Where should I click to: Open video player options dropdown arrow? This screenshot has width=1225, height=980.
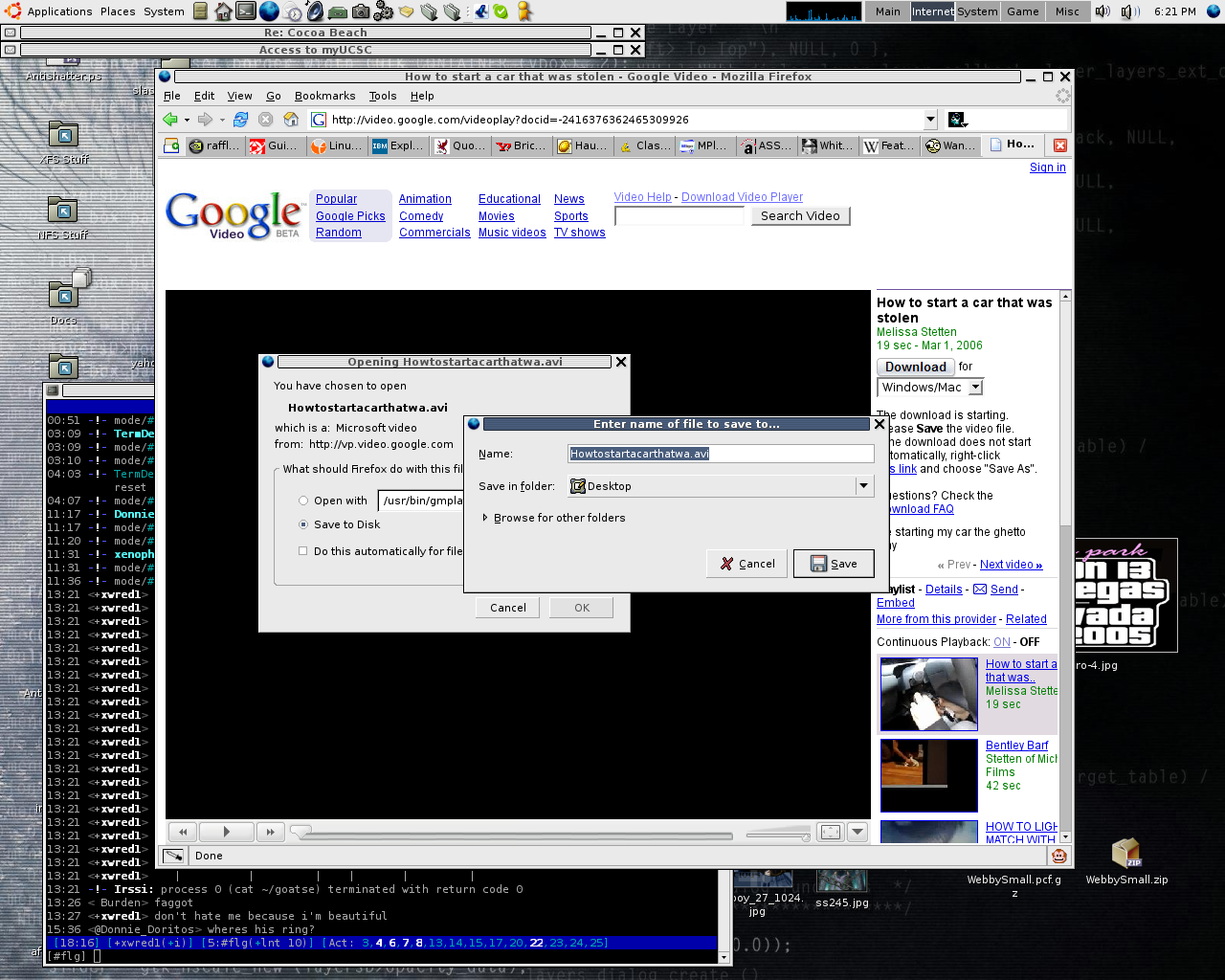point(857,832)
